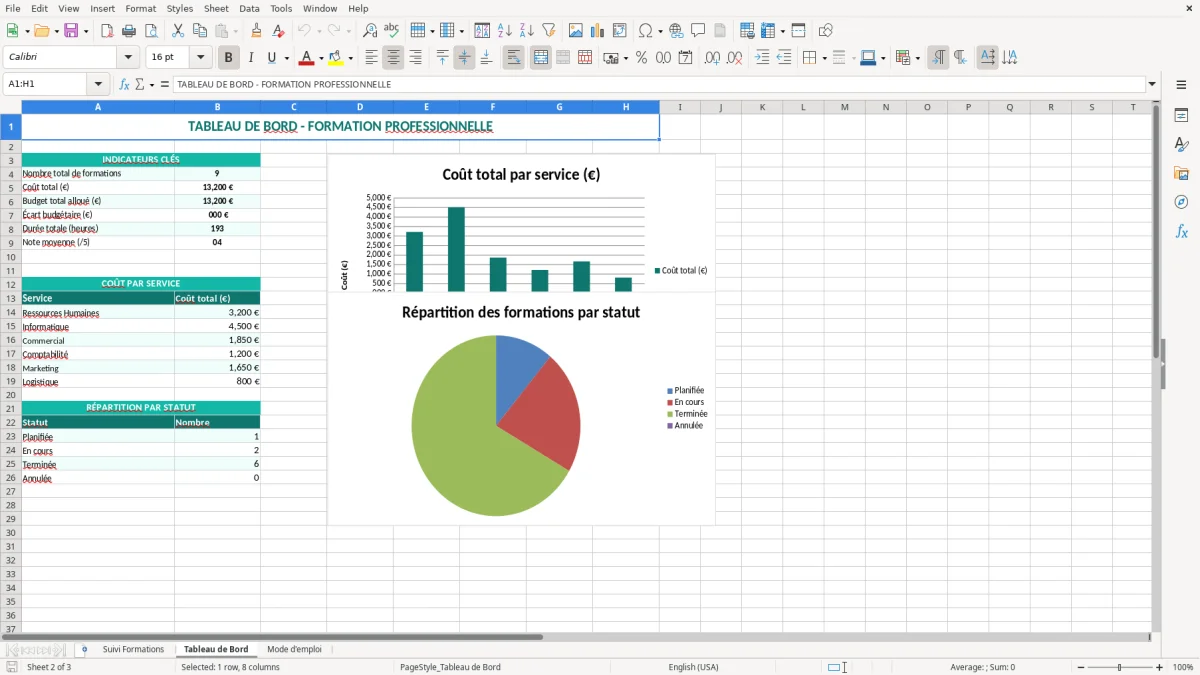
Task: Click the Clone Formatting paintbrush icon
Action: (257, 31)
